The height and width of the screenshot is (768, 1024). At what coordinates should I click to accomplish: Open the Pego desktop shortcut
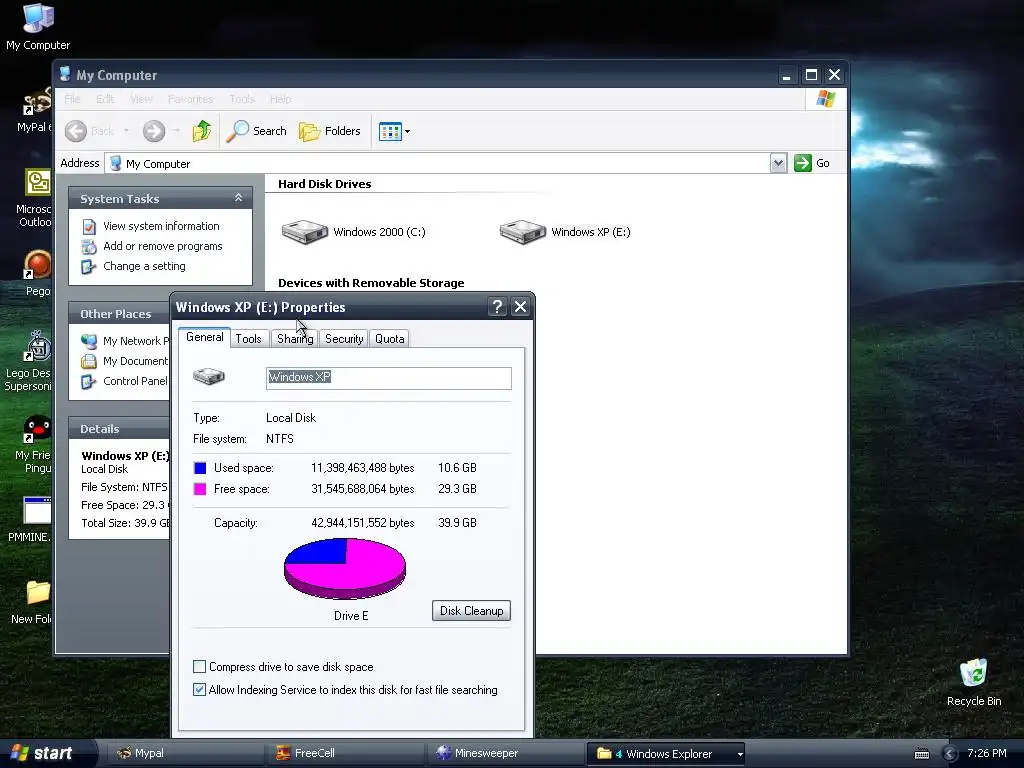37,273
